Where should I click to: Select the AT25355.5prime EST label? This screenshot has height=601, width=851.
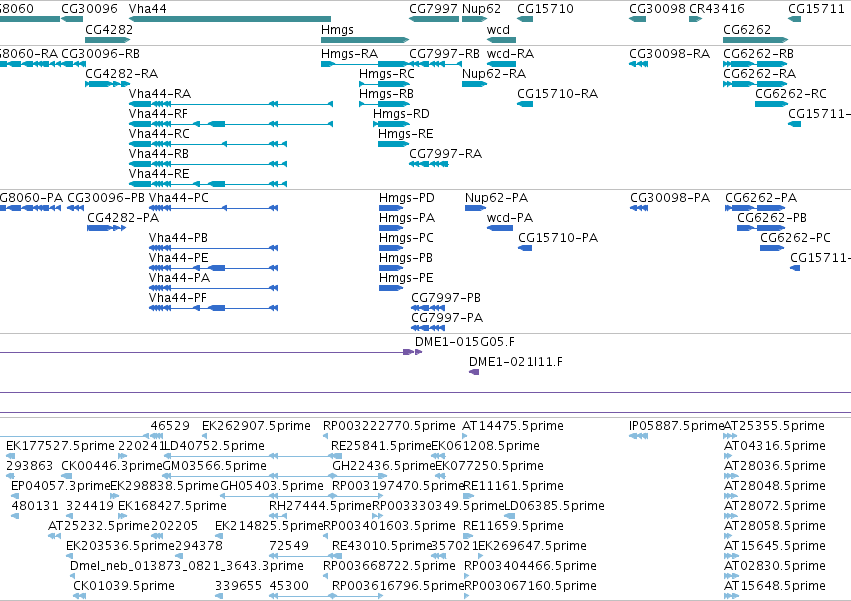774,426
